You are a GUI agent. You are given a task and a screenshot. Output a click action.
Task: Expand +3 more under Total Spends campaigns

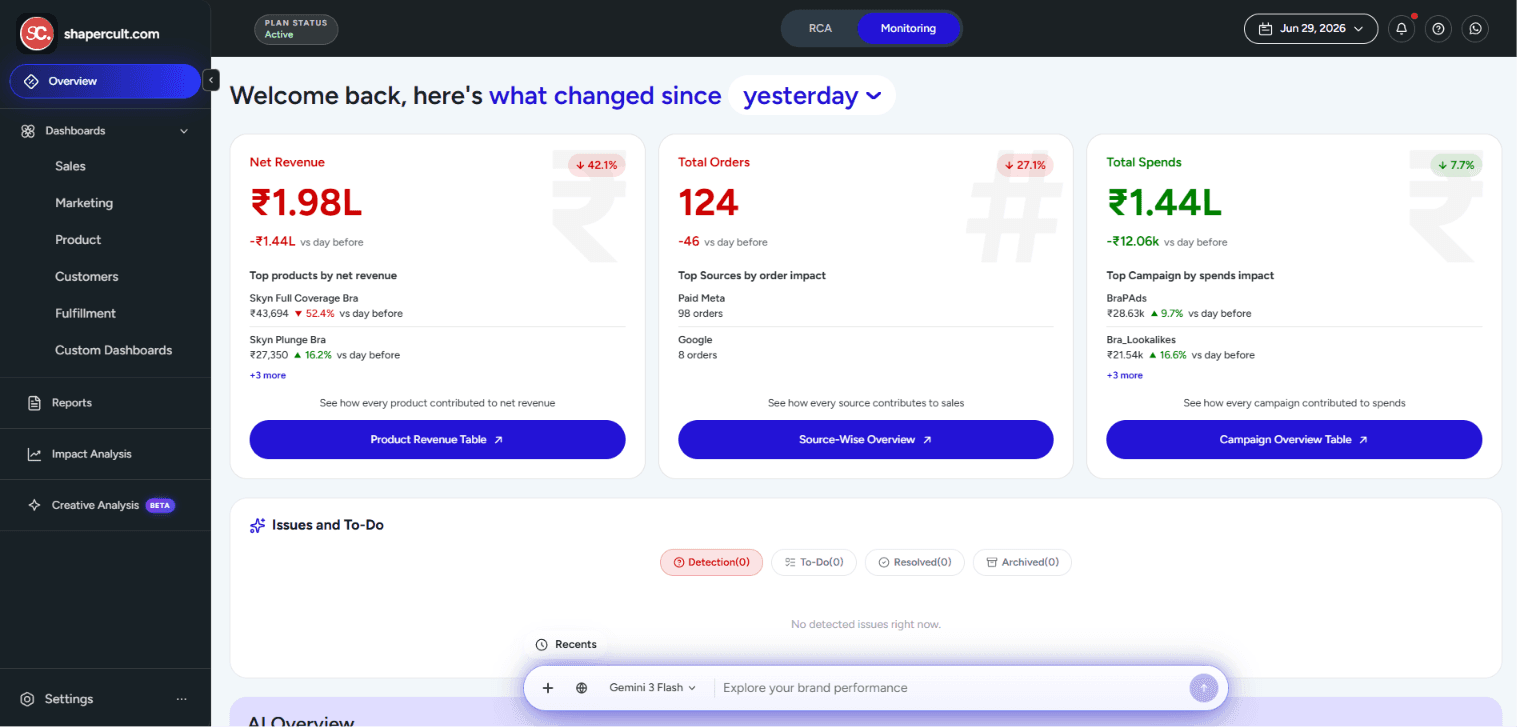point(1124,375)
